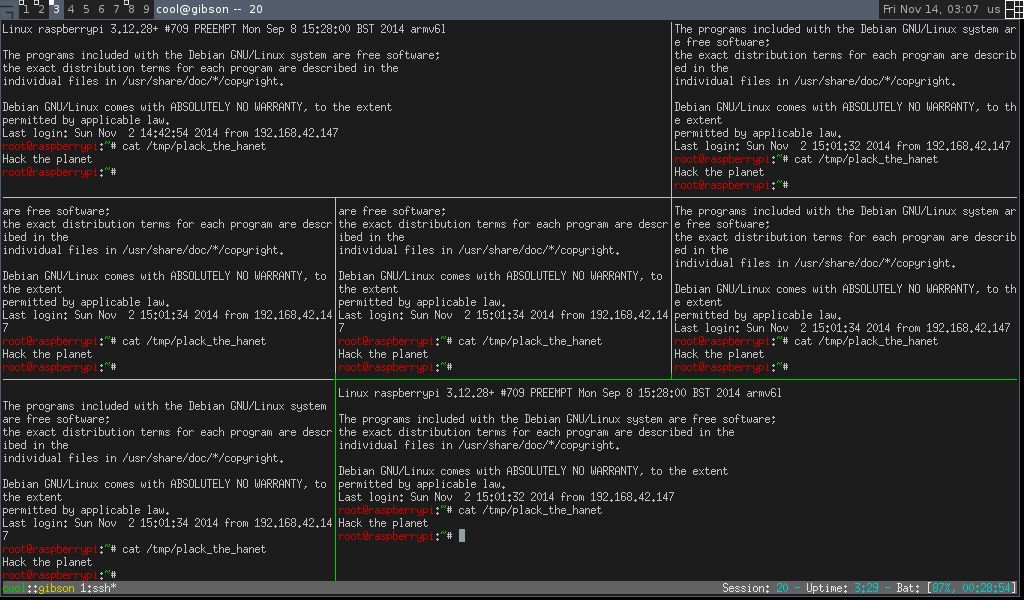Click 'Hack the planet' in the bottom-left pane
Screen dimensions: 1024x600
47,563
